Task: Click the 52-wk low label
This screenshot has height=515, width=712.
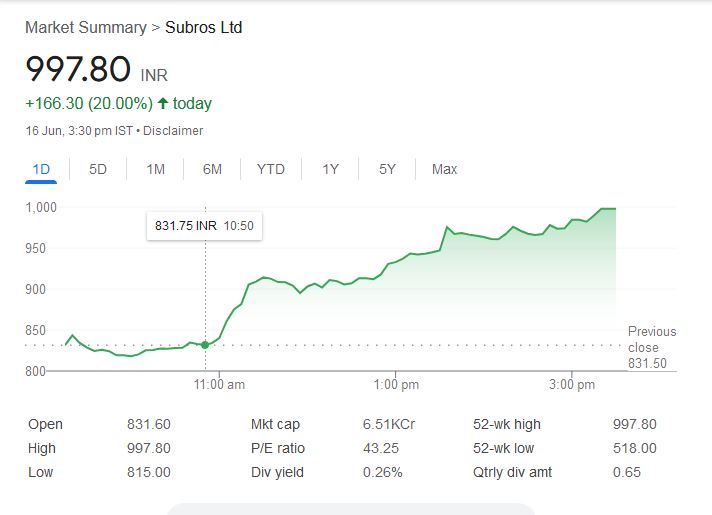Action: pyautogui.click(x=503, y=448)
